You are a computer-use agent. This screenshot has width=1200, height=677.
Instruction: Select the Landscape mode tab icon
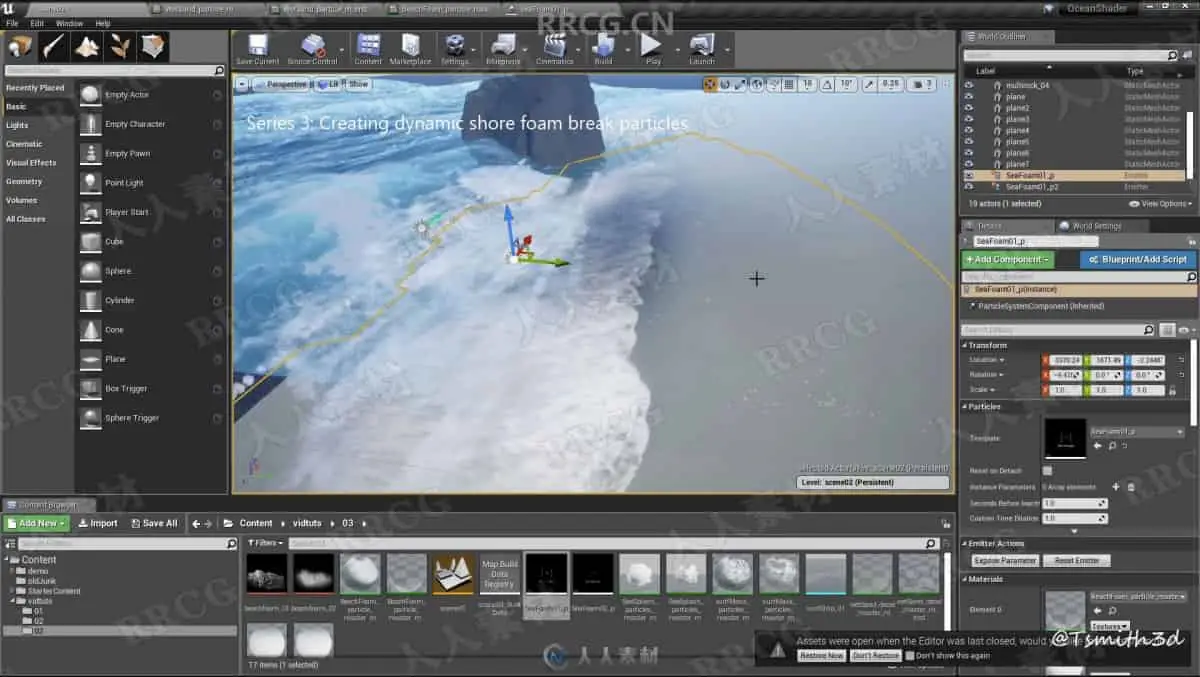[87, 46]
